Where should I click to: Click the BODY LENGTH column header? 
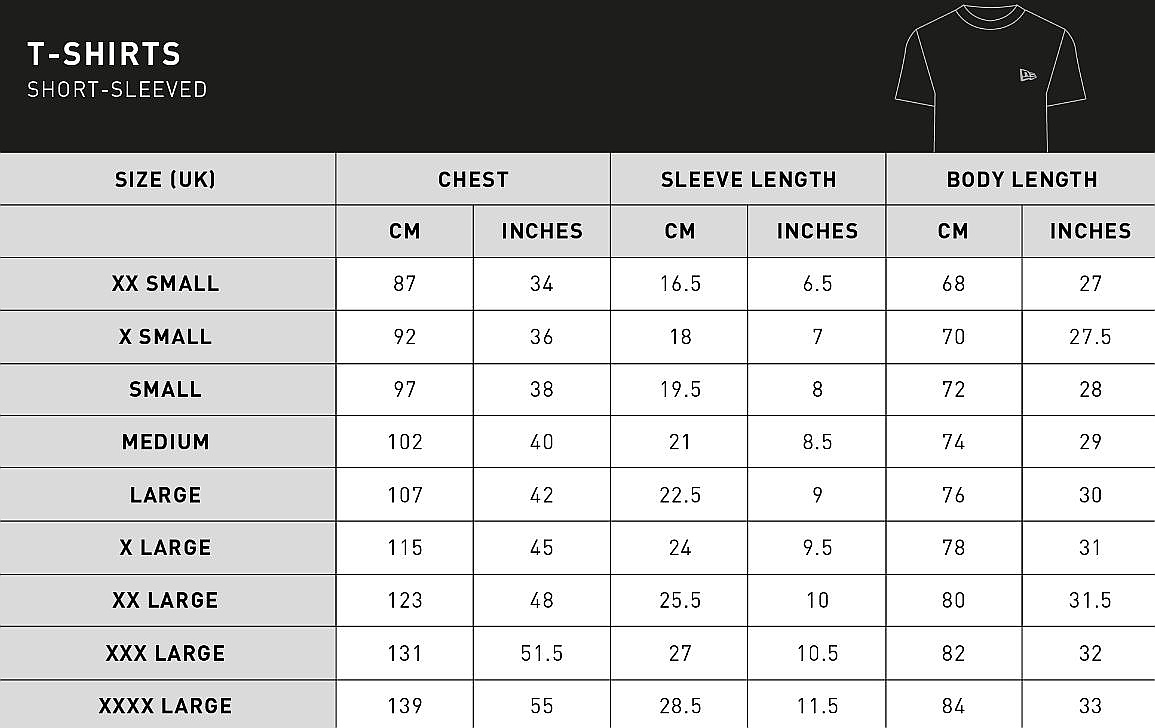(1021, 180)
